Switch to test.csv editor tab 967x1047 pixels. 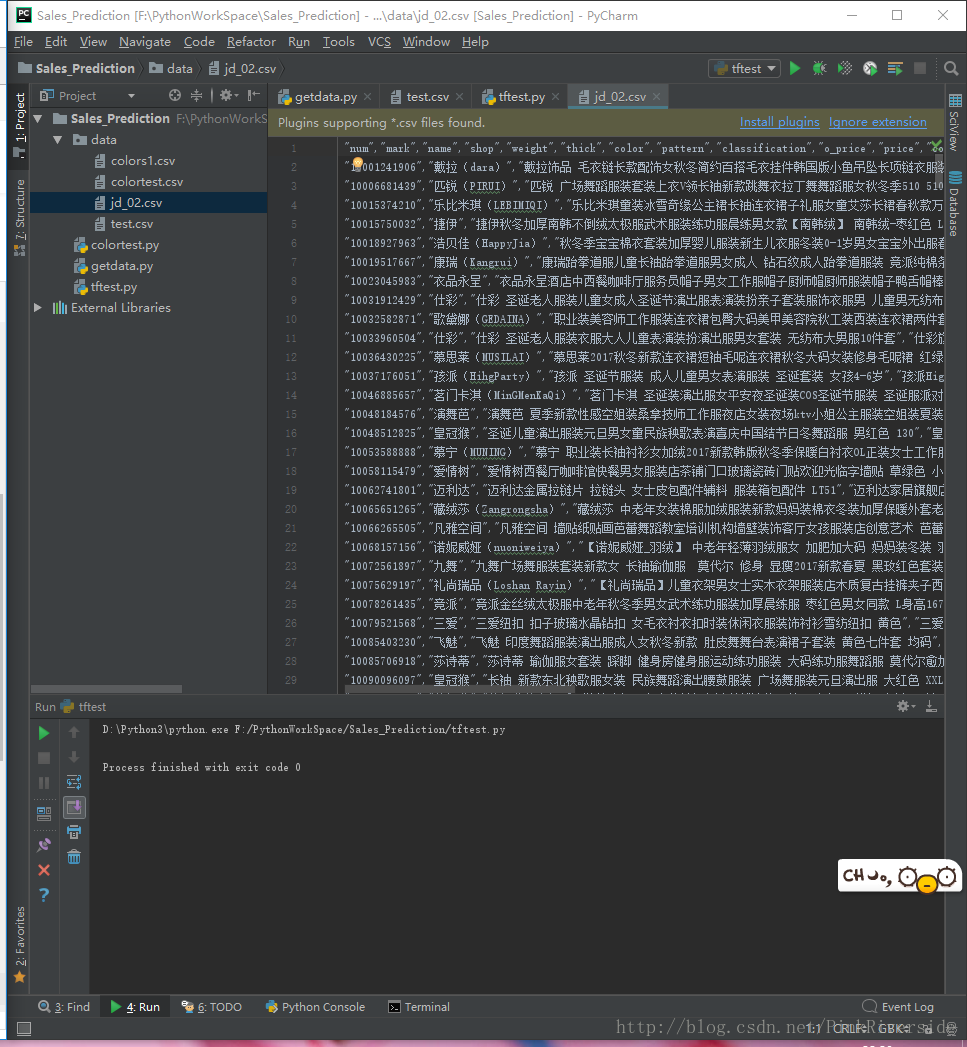(427, 97)
